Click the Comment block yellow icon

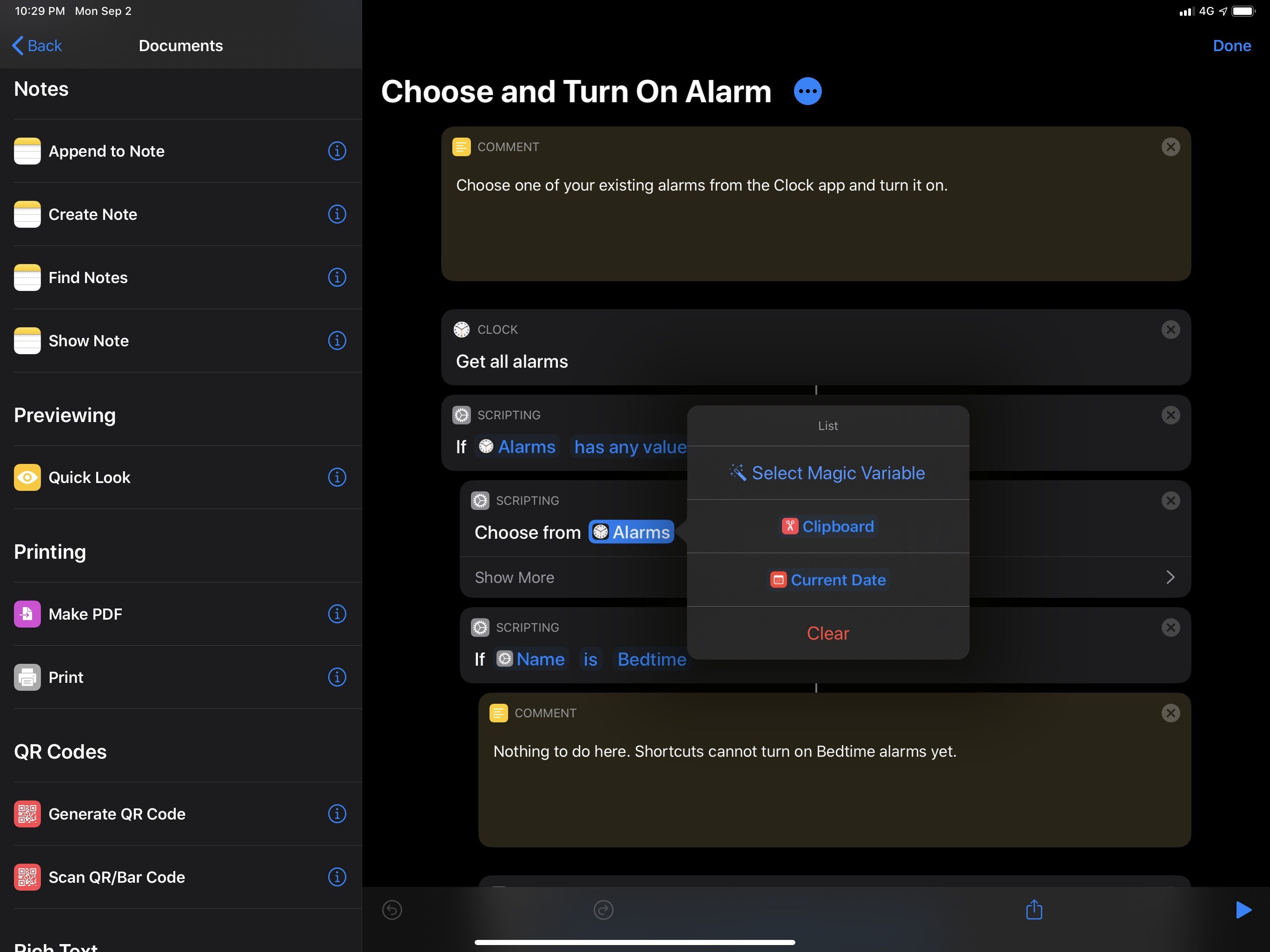pyautogui.click(x=462, y=146)
